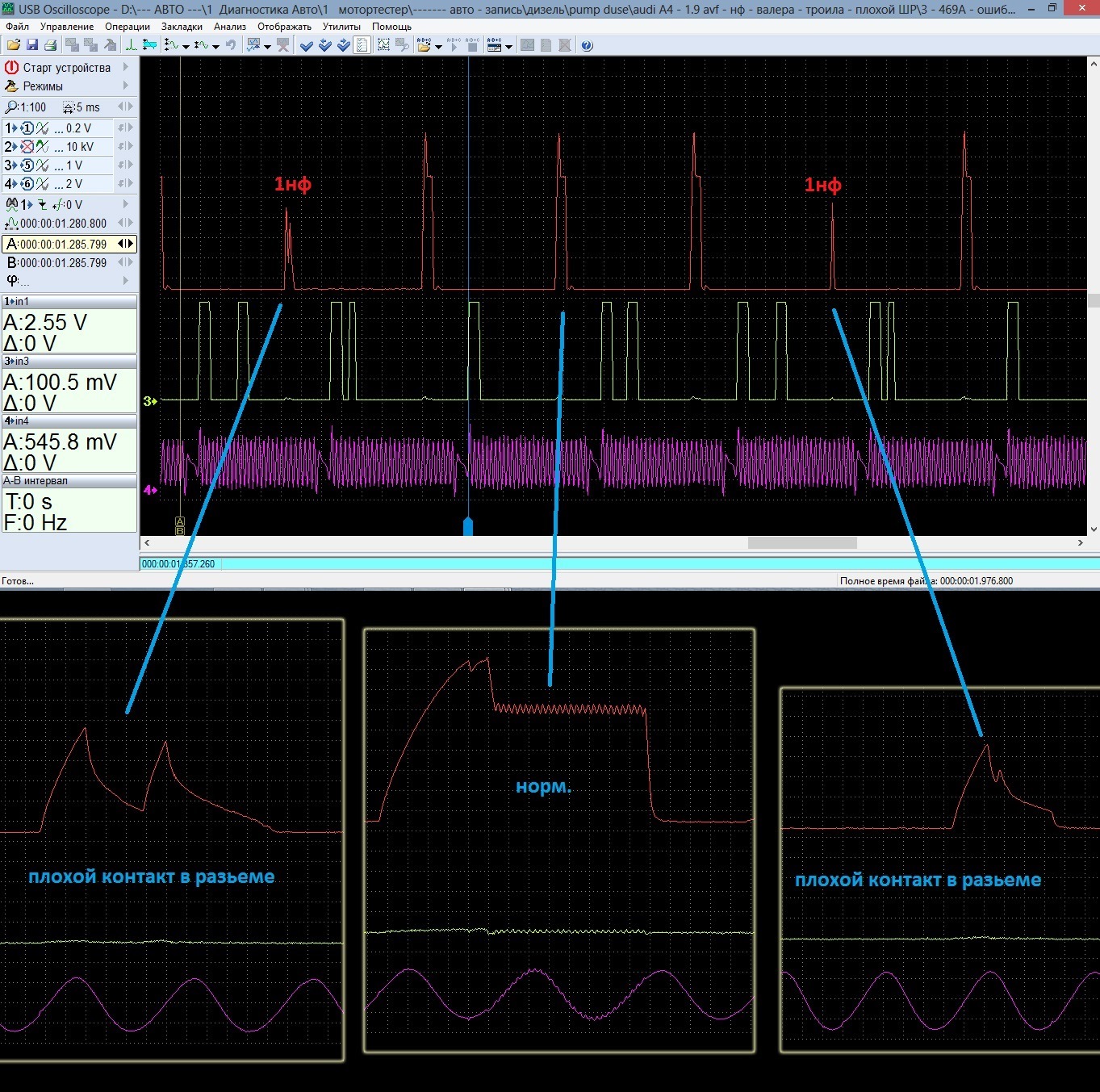Open the Отображать menu
Image resolution: width=1100 pixels, height=1092 pixels.
click(x=284, y=27)
